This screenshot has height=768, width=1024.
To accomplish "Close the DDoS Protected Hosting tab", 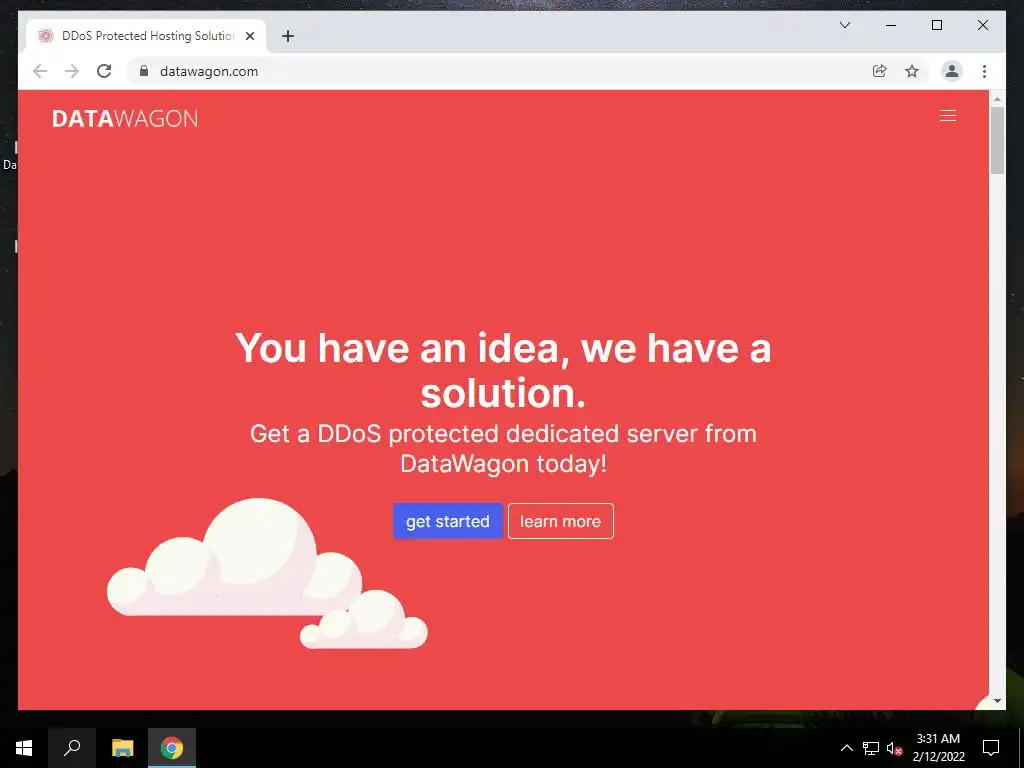I will [x=249, y=36].
